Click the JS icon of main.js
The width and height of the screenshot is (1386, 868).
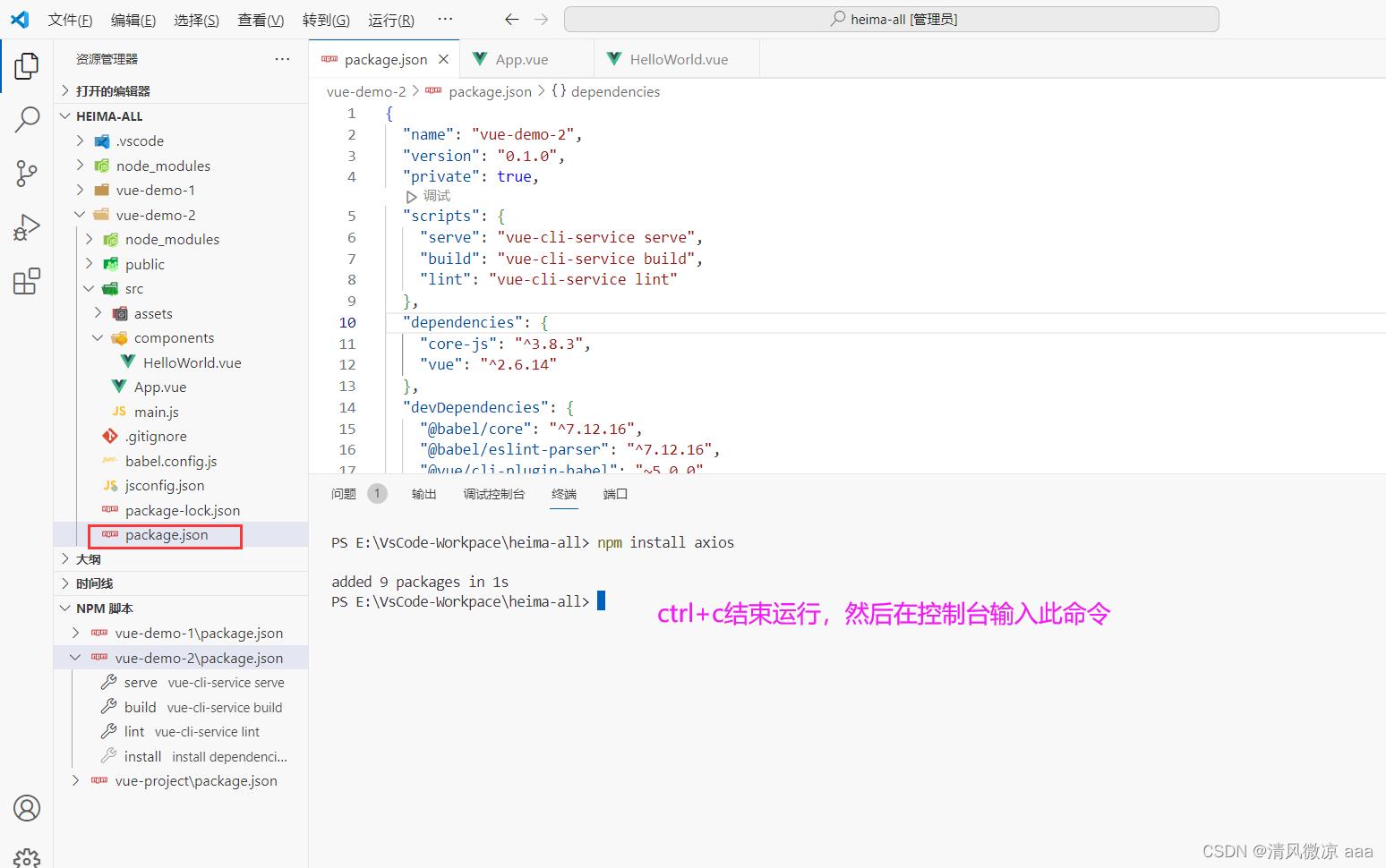119,412
